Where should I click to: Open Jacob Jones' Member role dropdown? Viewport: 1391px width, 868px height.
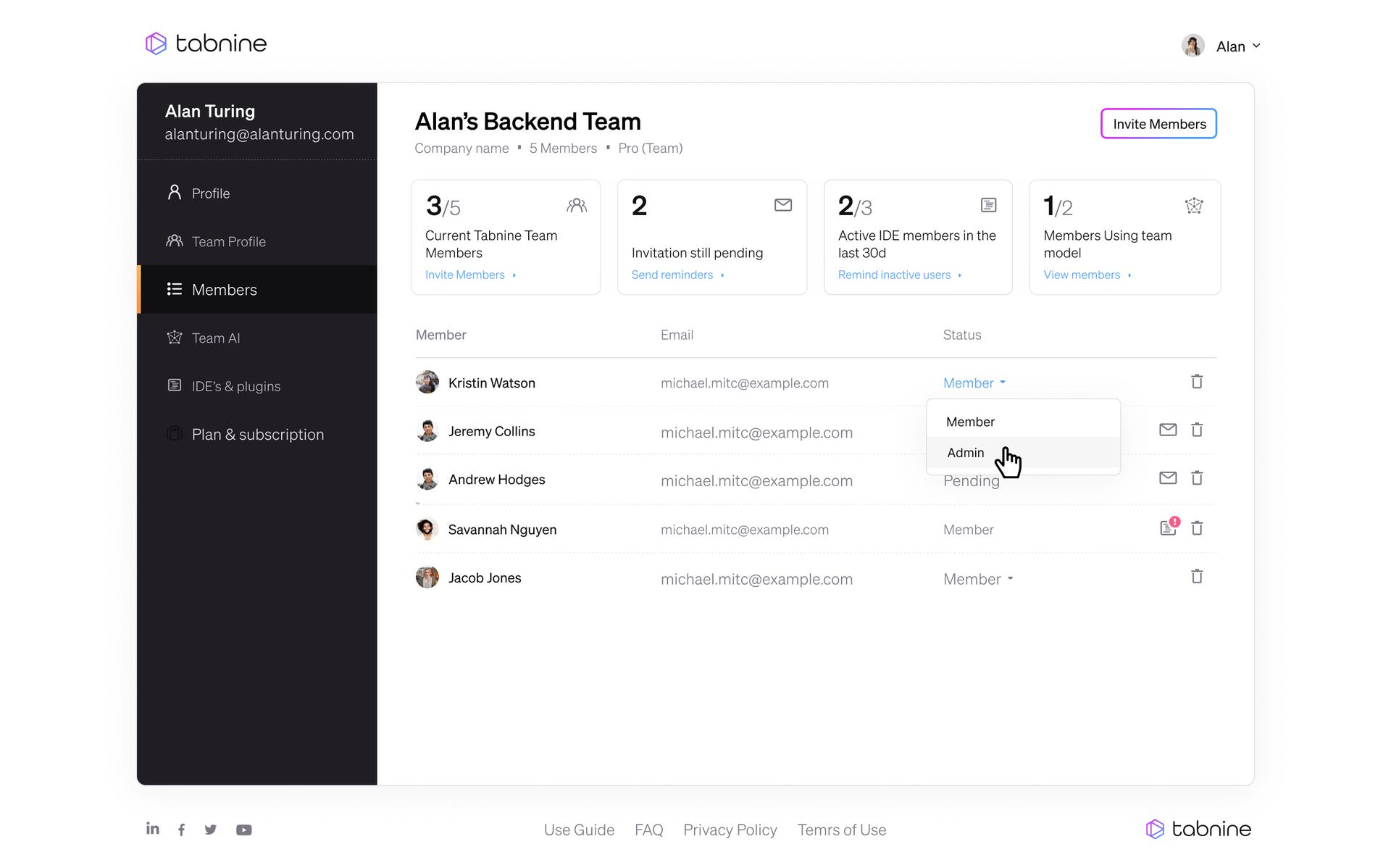coord(977,579)
